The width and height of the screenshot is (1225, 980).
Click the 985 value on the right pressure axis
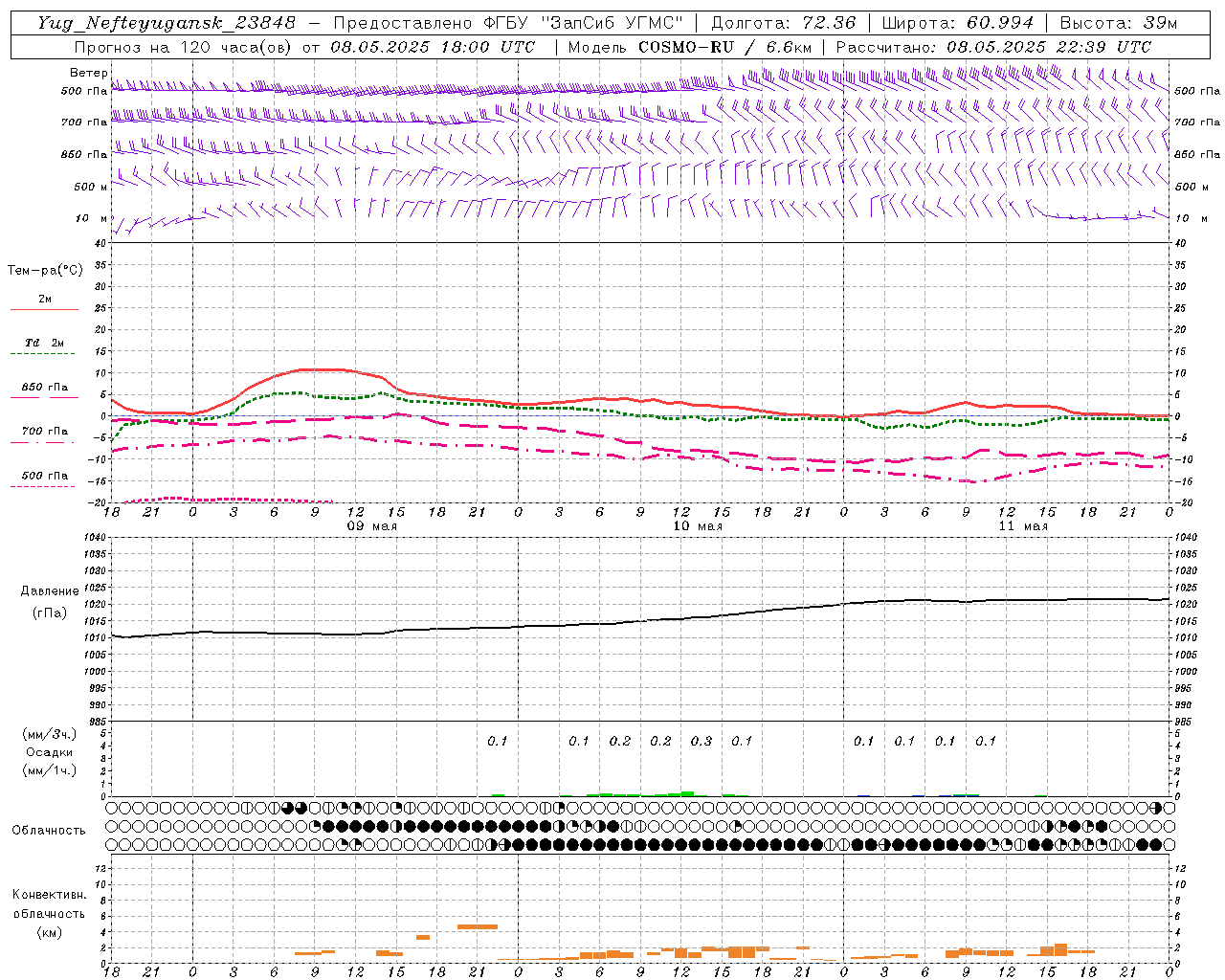(x=1185, y=722)
